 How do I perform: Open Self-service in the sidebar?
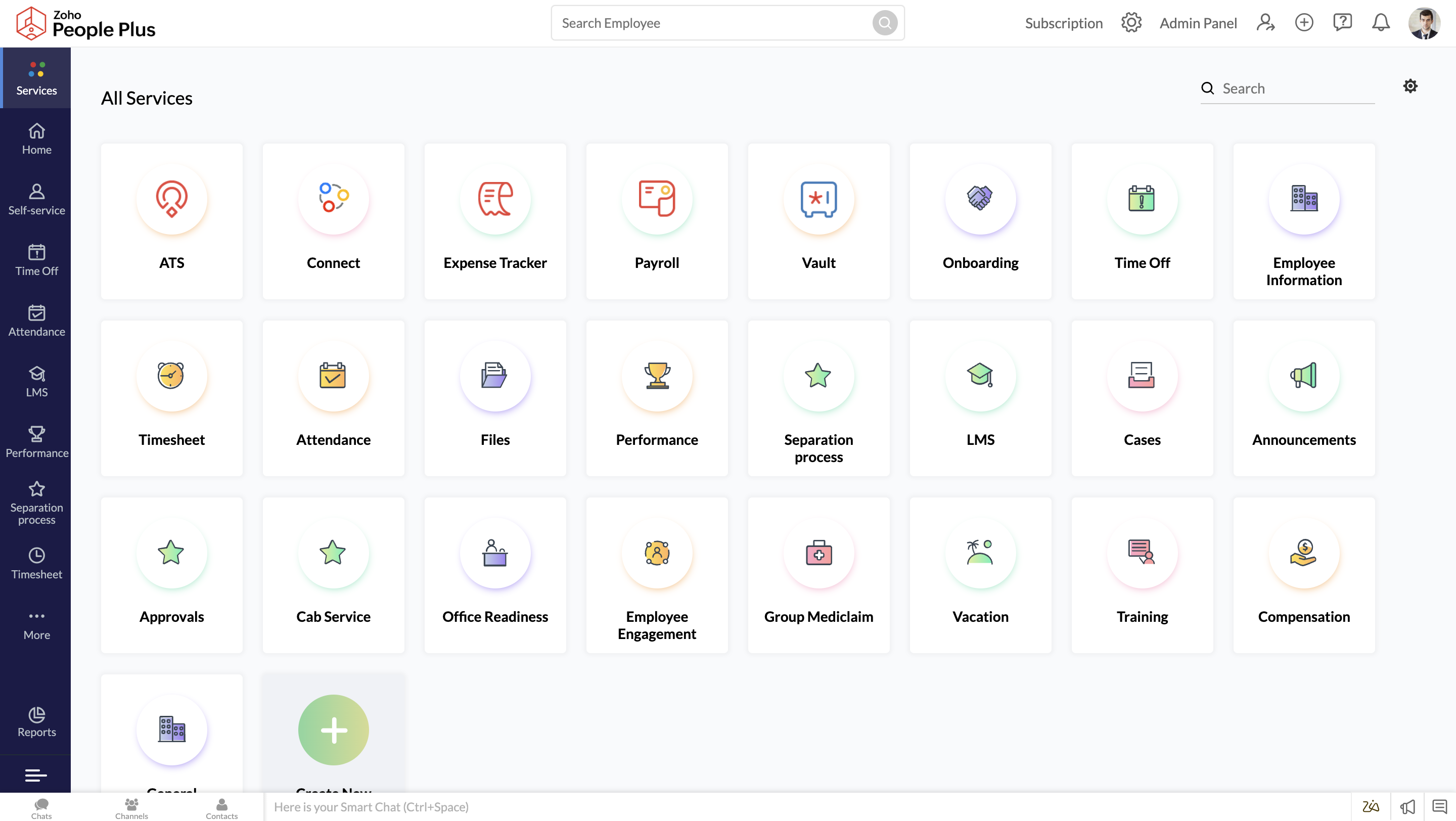[x=37, y=200]
